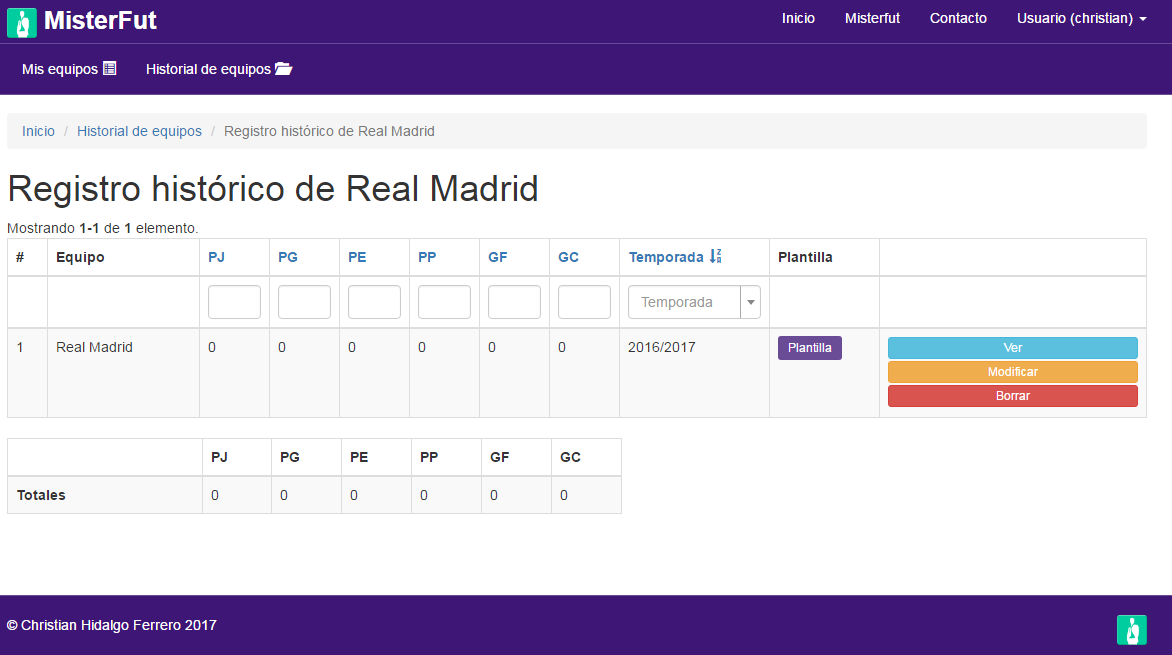Click the sort icon next to Temporada header
The height and width of the screenshot is (655, 1172).
click(x=715, y=256)
